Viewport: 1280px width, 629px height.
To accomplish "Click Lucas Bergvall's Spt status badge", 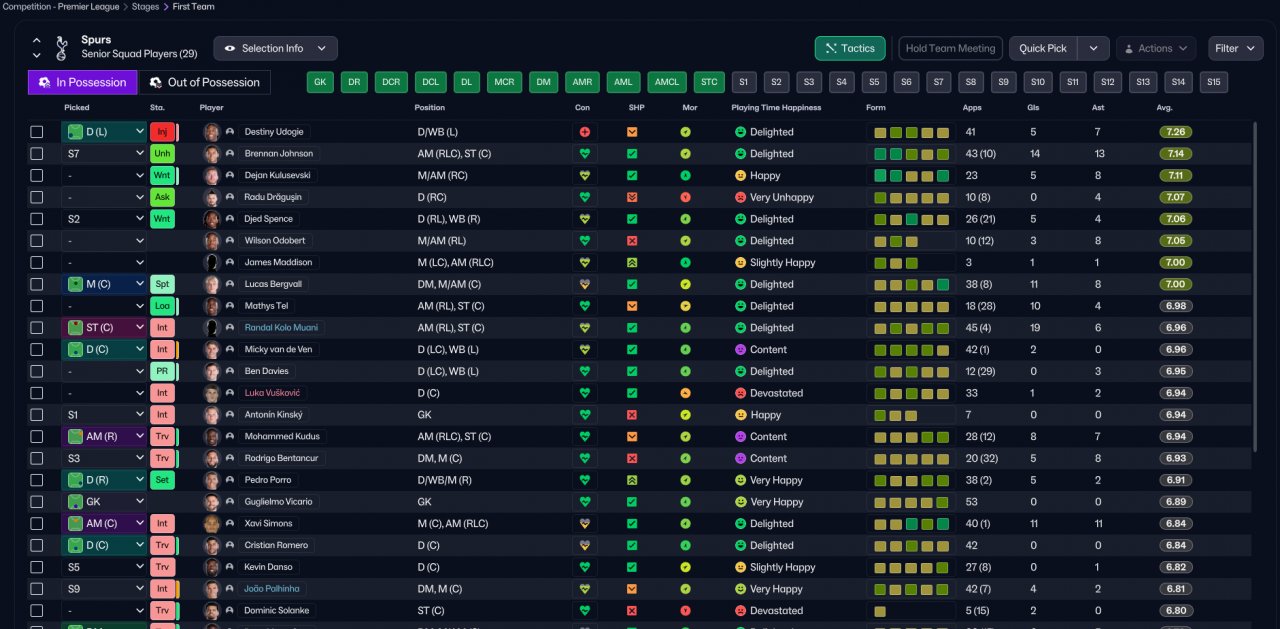I will click(x=162, y=284).
